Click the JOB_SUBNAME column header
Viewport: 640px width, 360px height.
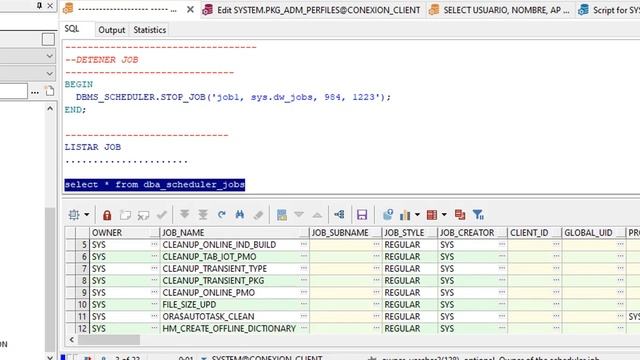346,233
